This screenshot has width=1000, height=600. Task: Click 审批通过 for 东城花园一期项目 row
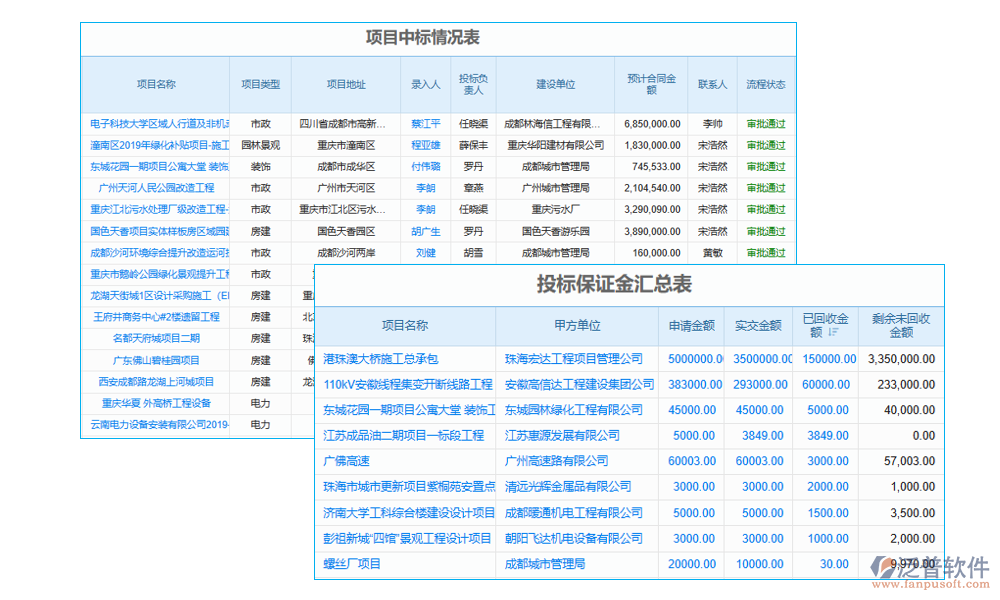point(764,166)
